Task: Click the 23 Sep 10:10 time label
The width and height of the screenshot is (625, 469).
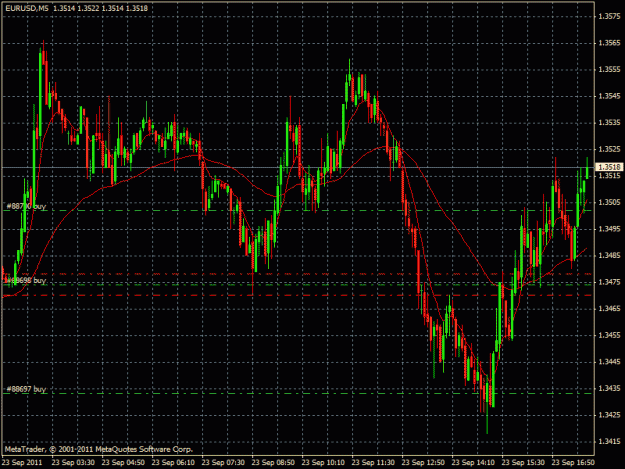Action: [323, 463]
